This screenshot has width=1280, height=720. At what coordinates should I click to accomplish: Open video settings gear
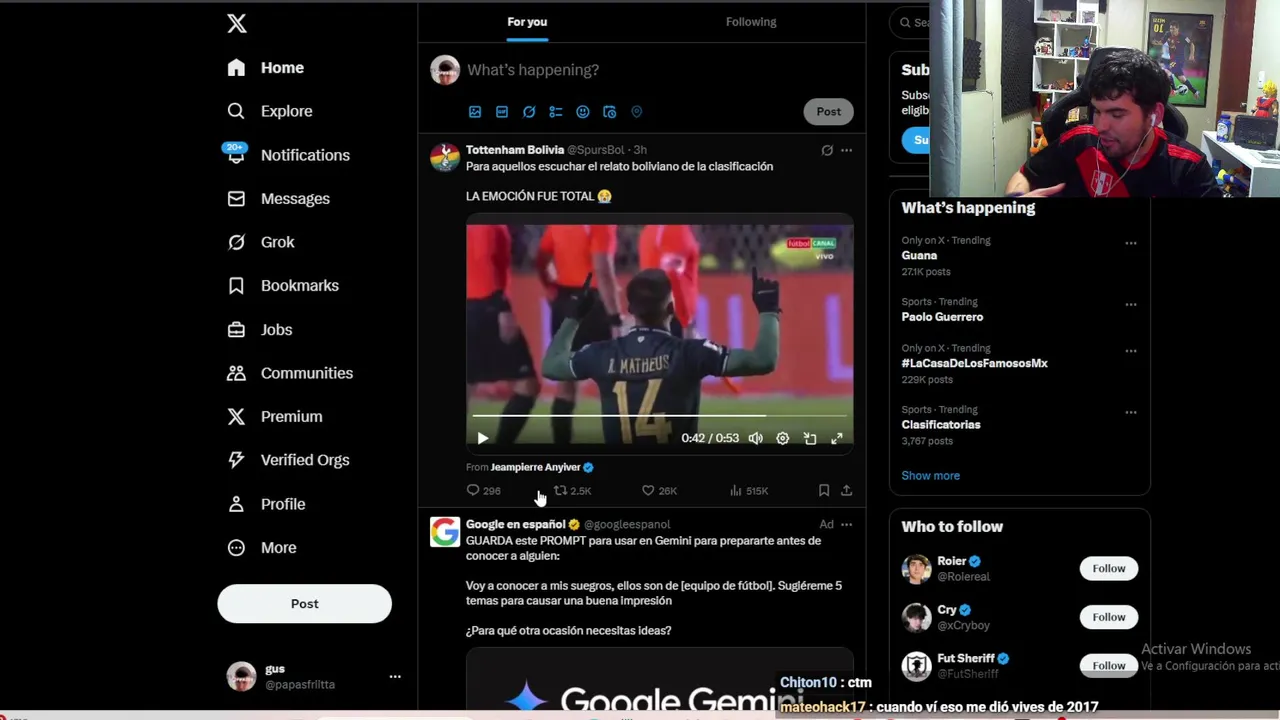(x=783, y=438)
